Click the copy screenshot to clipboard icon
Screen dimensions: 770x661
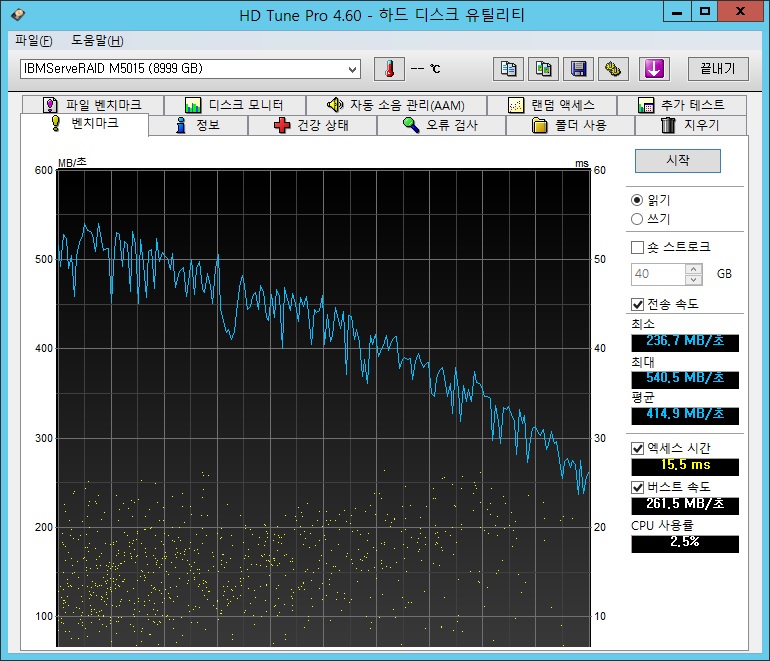click(543, 69)
